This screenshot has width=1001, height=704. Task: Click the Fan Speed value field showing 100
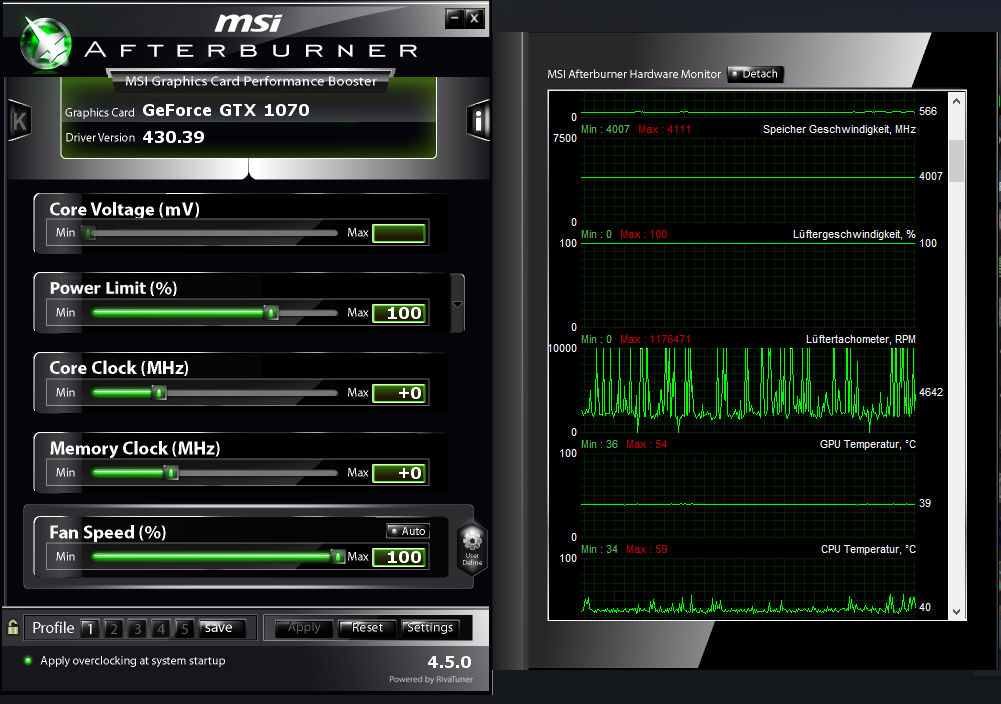click(x=399, y=557)
